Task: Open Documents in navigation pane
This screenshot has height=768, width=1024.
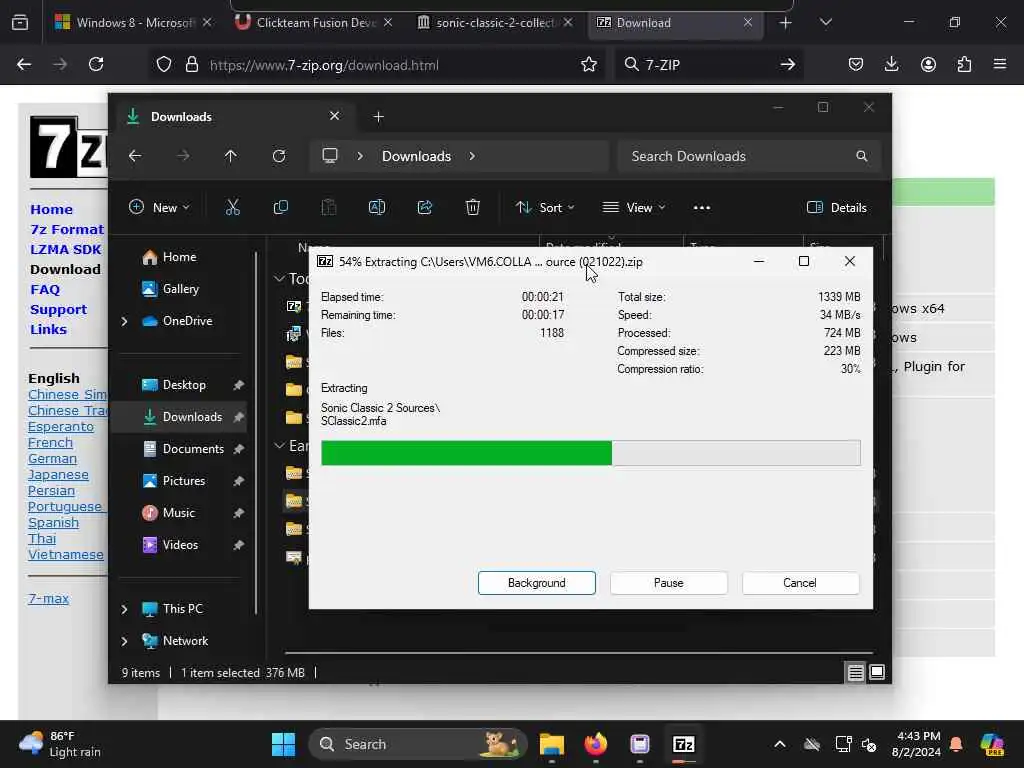Action: click(193, 449)
